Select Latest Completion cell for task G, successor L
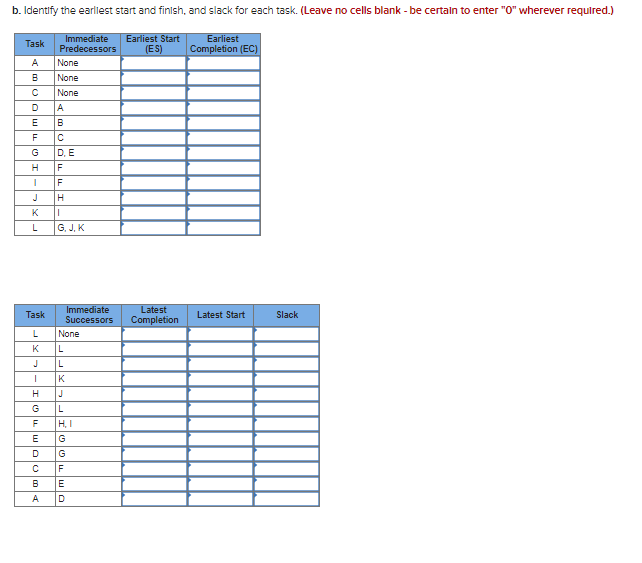Screen dimensions: 642x563 [154, 409]
